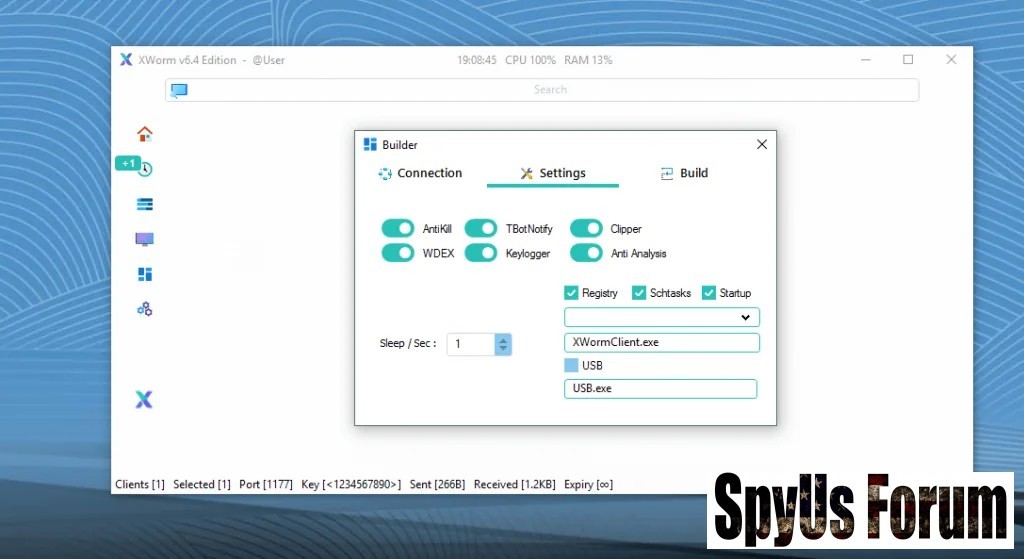The image size is (1024, 559).
Task: Click the chat icon in search bar
Action: (179, 90)
